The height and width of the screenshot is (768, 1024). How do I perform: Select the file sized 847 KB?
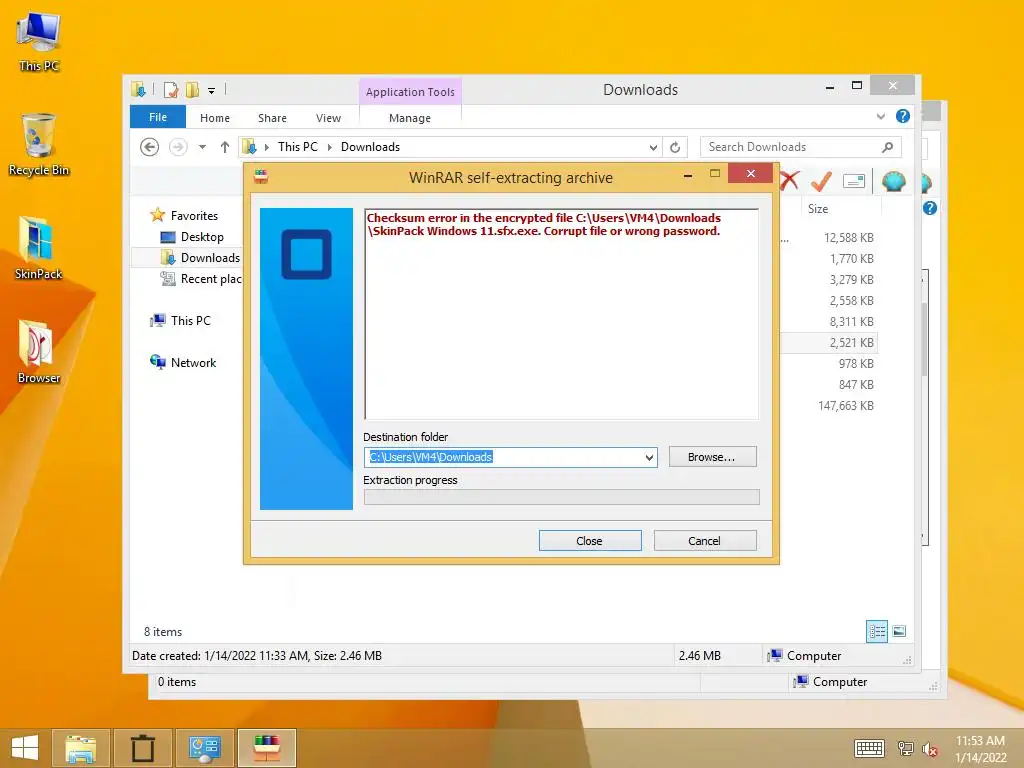(x=856, y=385)
